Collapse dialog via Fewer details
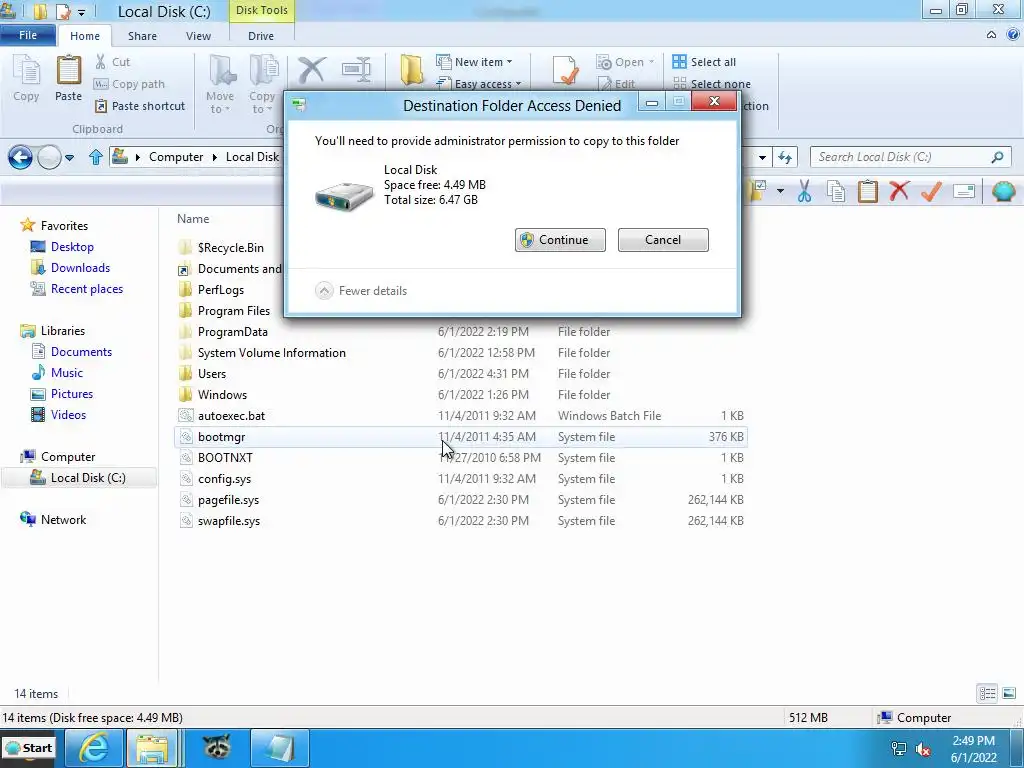The image size is (1024, 768). pos(361,291)
